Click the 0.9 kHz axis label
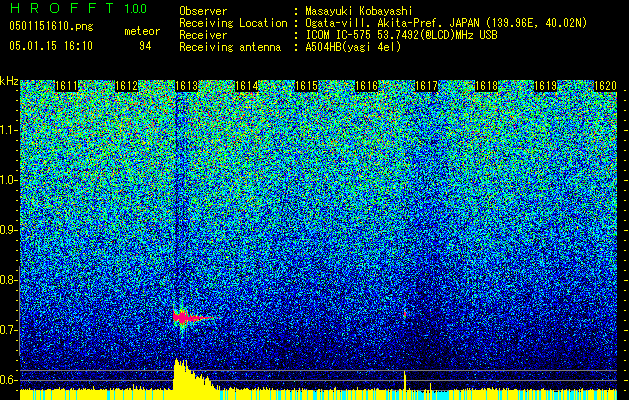The height and width of the screenshot is (400, 629). tap(8, 230)
